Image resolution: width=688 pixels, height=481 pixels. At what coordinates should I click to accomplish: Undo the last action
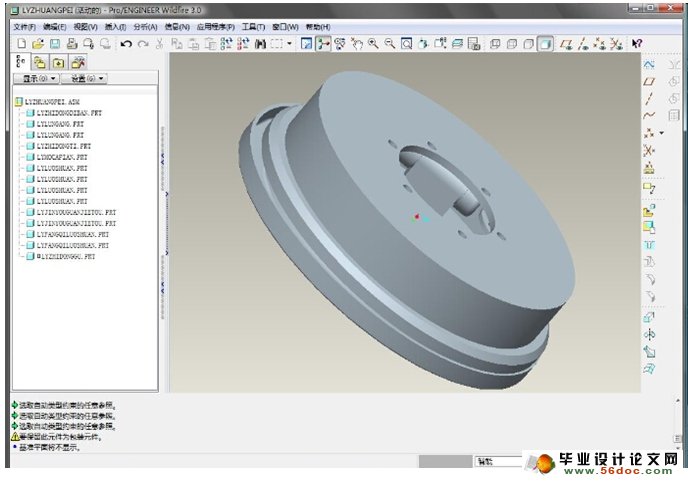click(x=126, y=43)
